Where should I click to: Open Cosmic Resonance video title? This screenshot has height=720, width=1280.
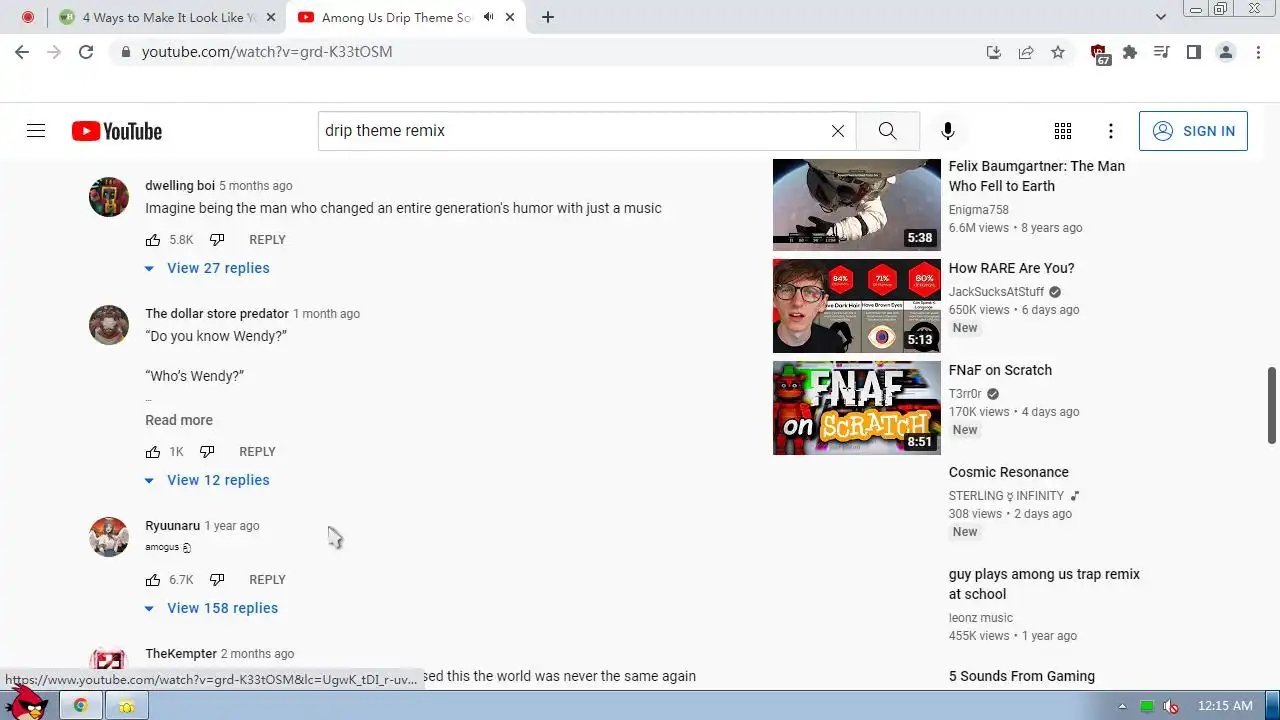1008,472
